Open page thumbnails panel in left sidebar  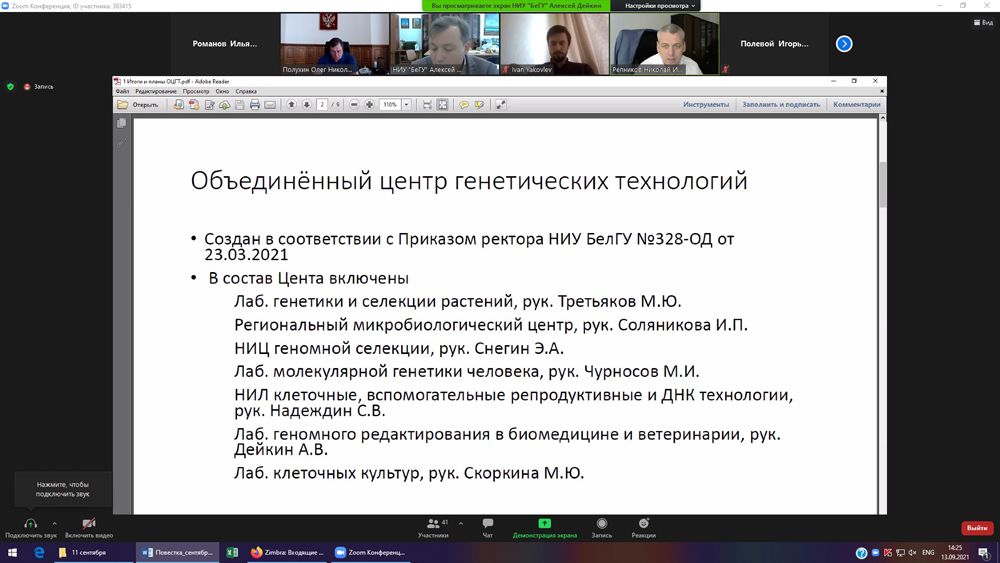(122, 123)
